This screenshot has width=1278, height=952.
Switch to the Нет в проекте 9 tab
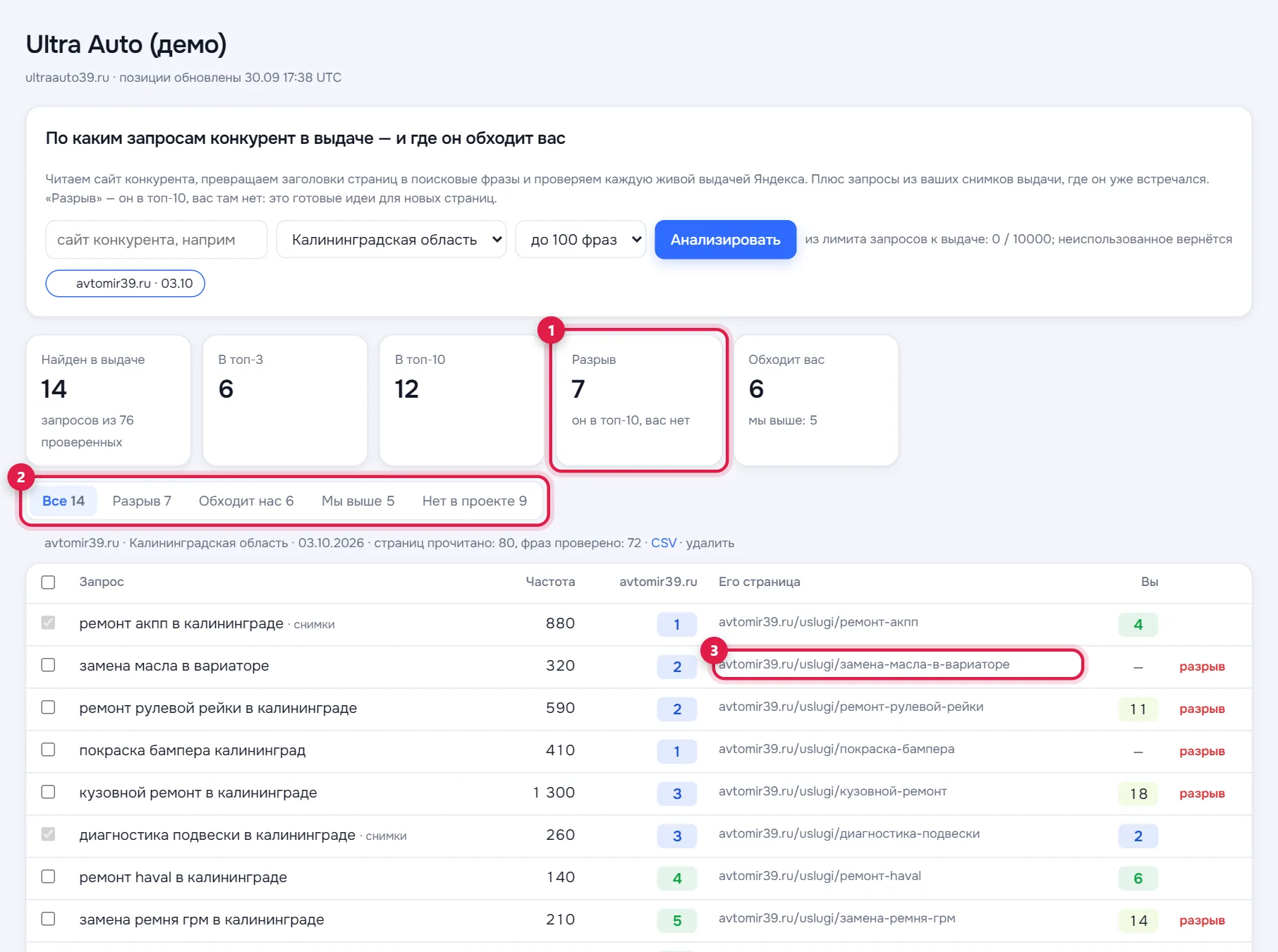pos(475,501)
